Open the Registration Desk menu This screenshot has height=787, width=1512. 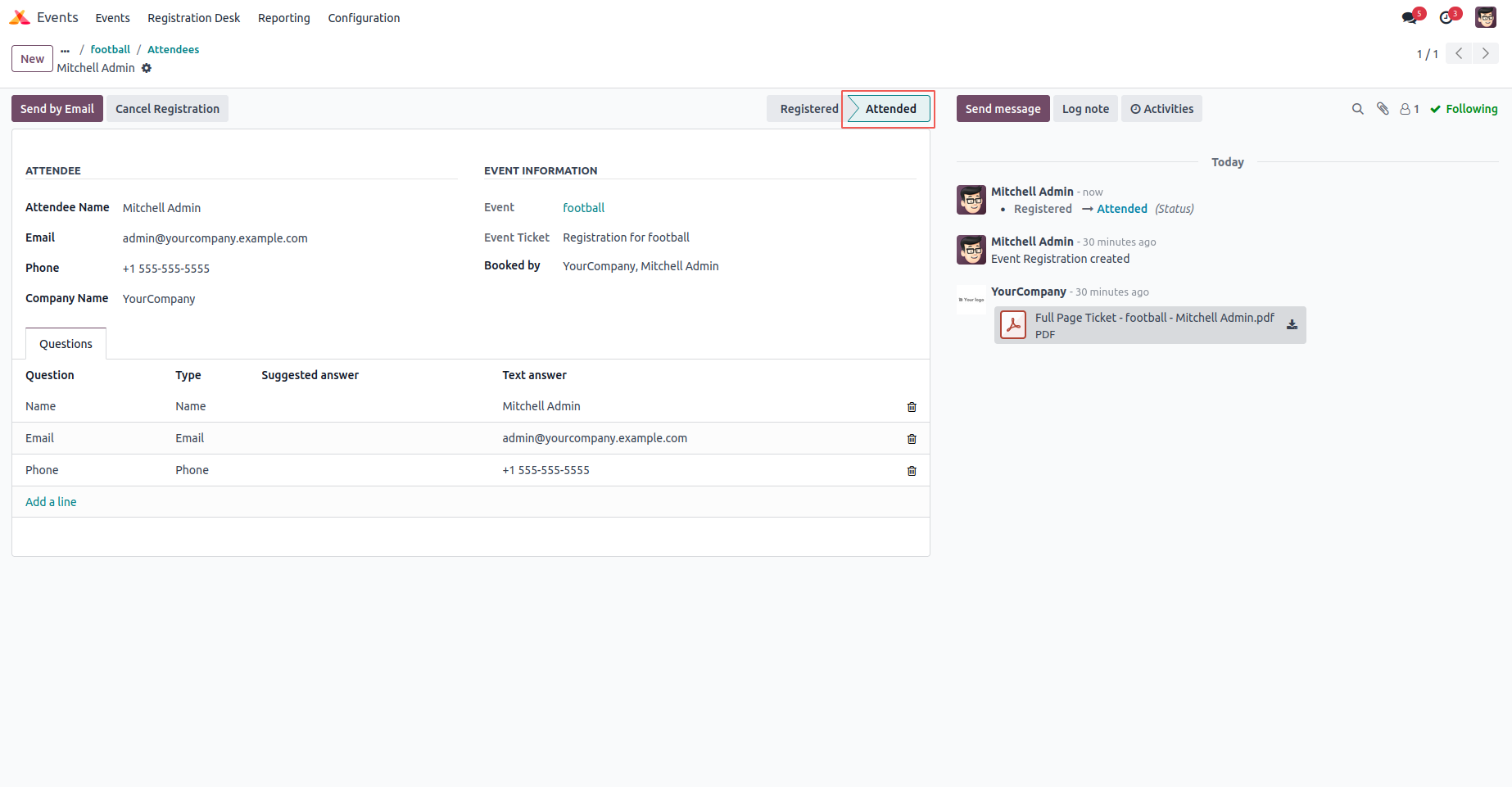tap(193, 18)
